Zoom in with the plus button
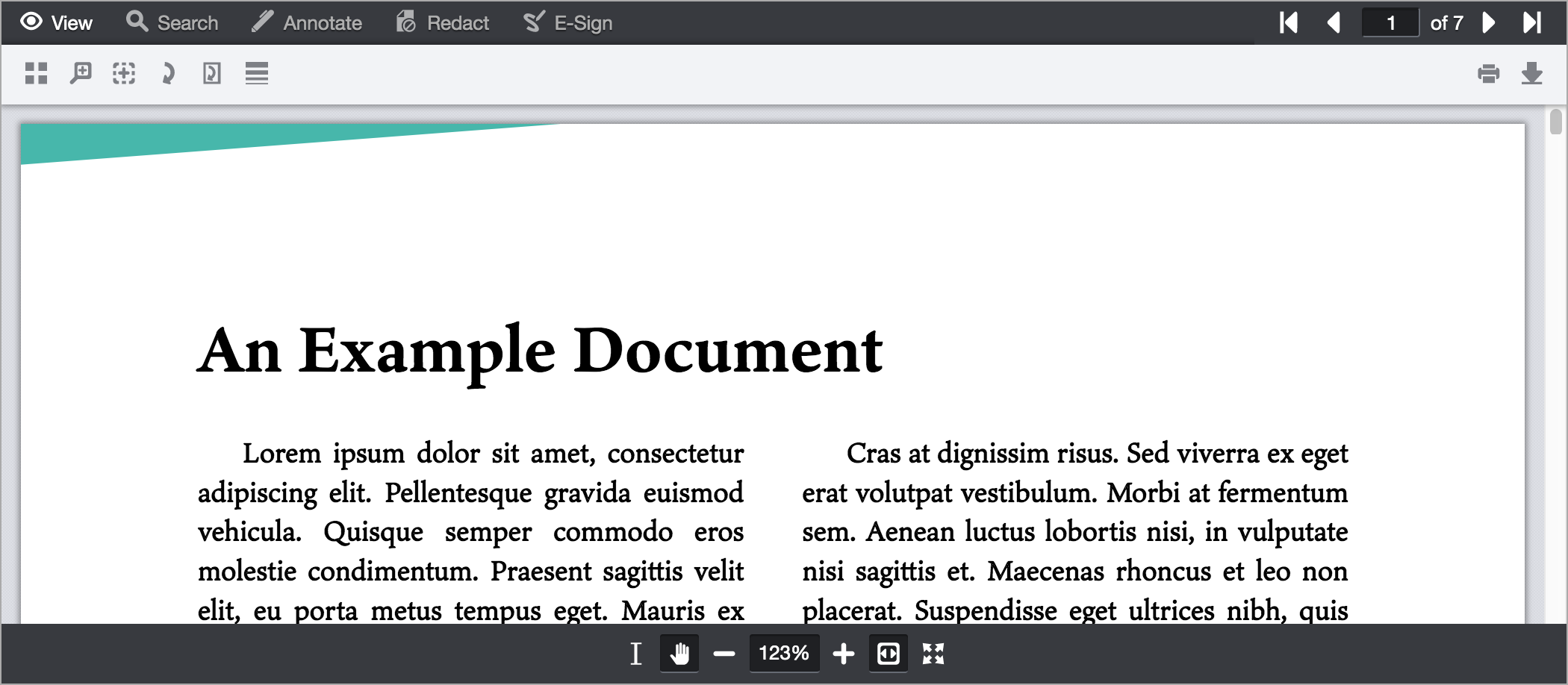 (844, 654)
